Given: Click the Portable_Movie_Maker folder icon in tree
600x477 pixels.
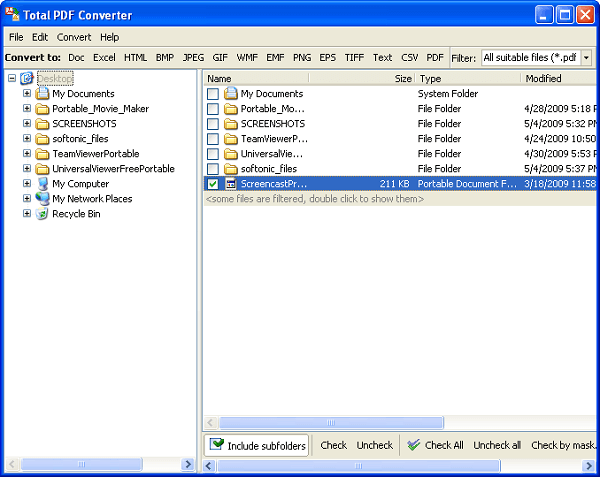Looking at the screenshot, I should 42,109.
